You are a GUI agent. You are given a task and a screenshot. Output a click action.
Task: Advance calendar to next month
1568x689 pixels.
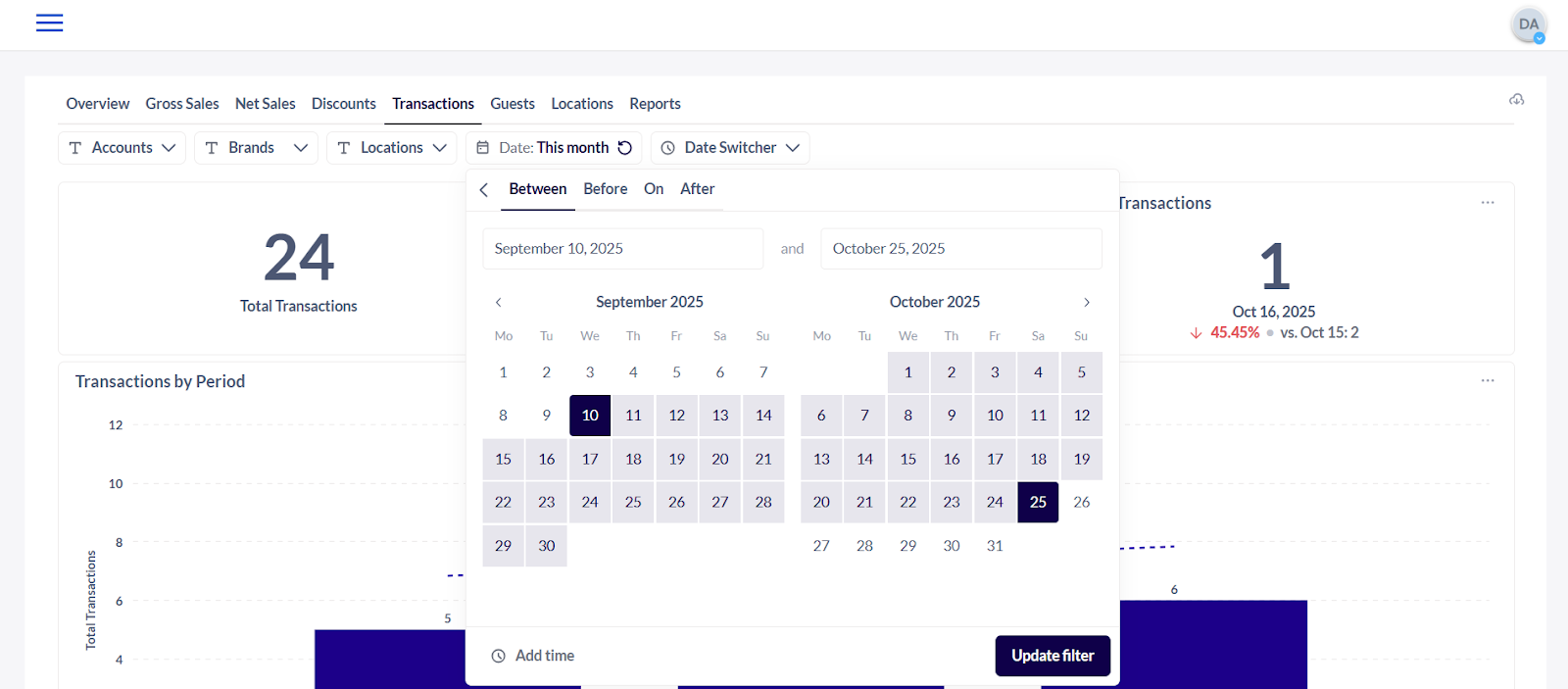[x=1086, y=303]
